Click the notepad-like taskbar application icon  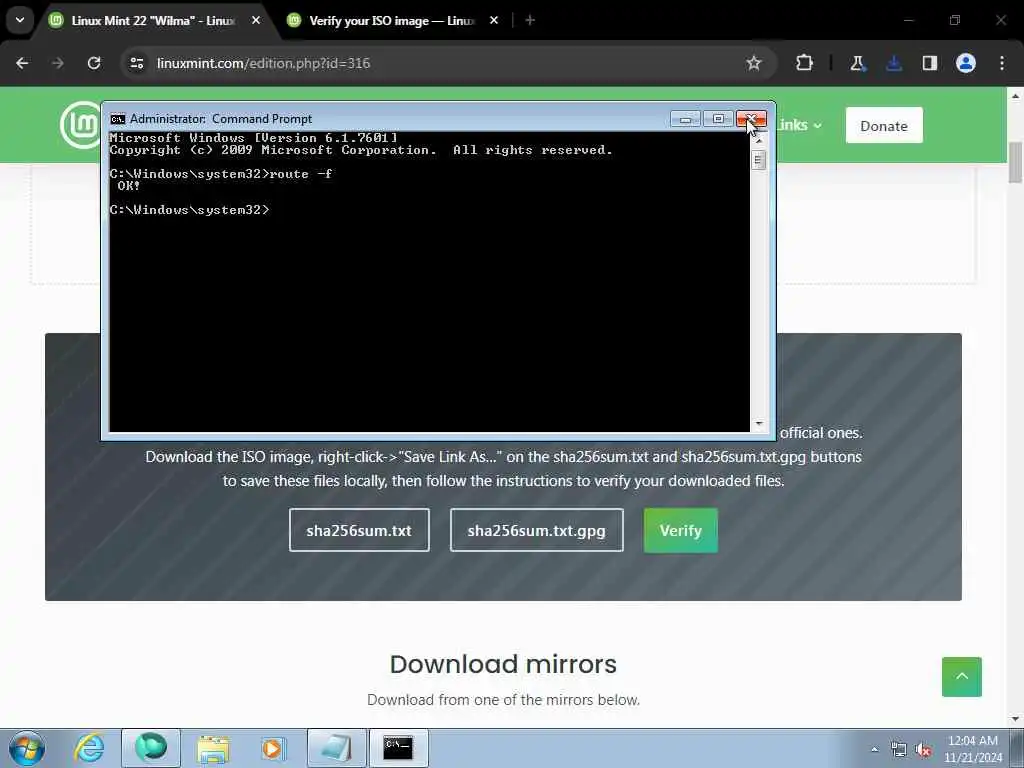(x=336, y=748)
